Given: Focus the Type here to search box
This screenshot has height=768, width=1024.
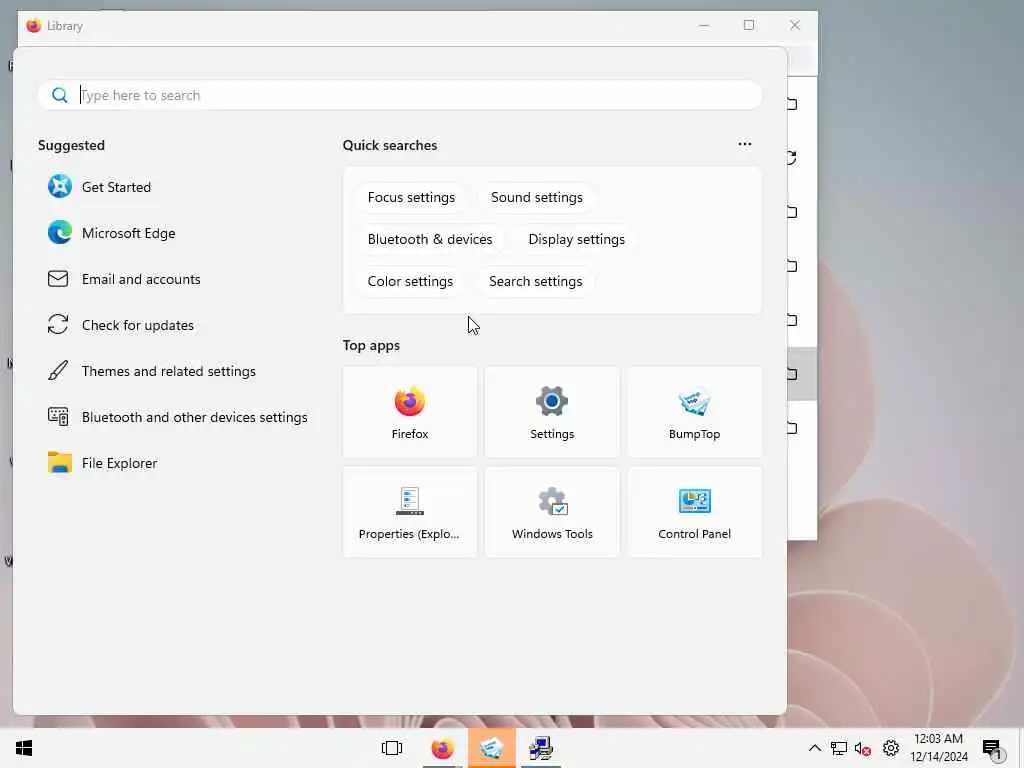Looking at the screenshot, I should pyautogui.click(x=400, y=95).
